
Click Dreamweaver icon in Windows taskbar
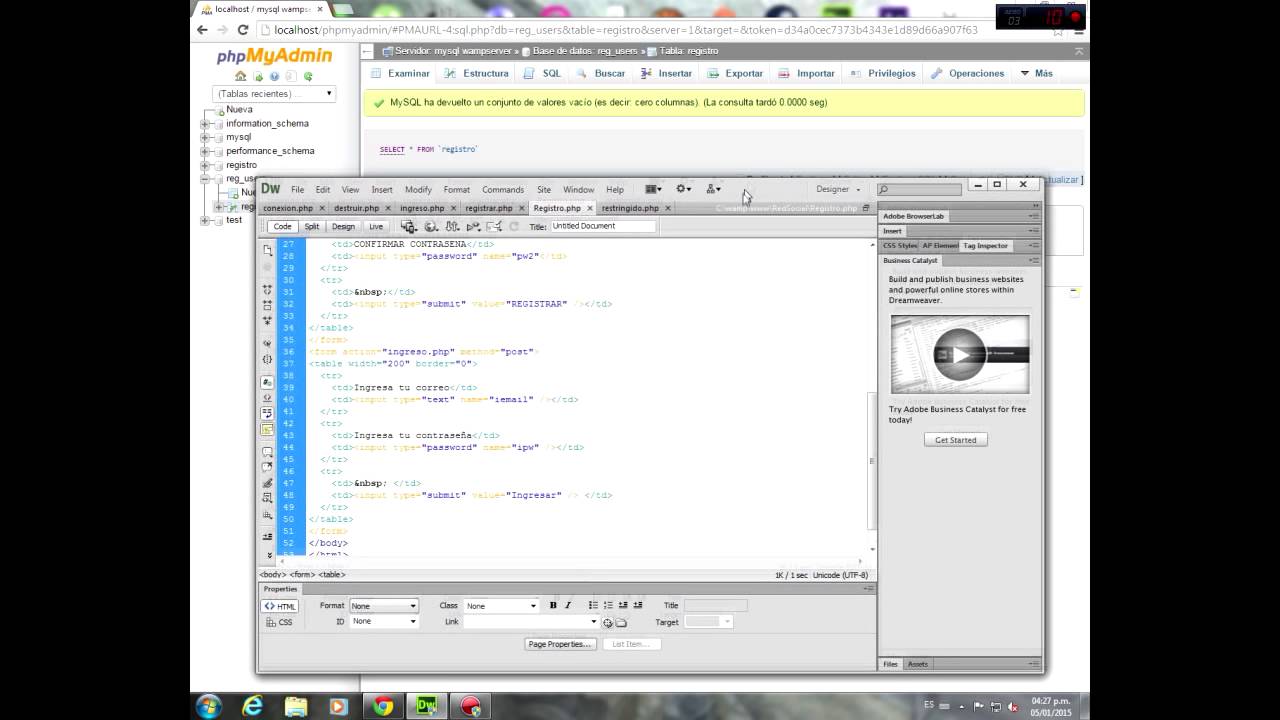[427, 706]
